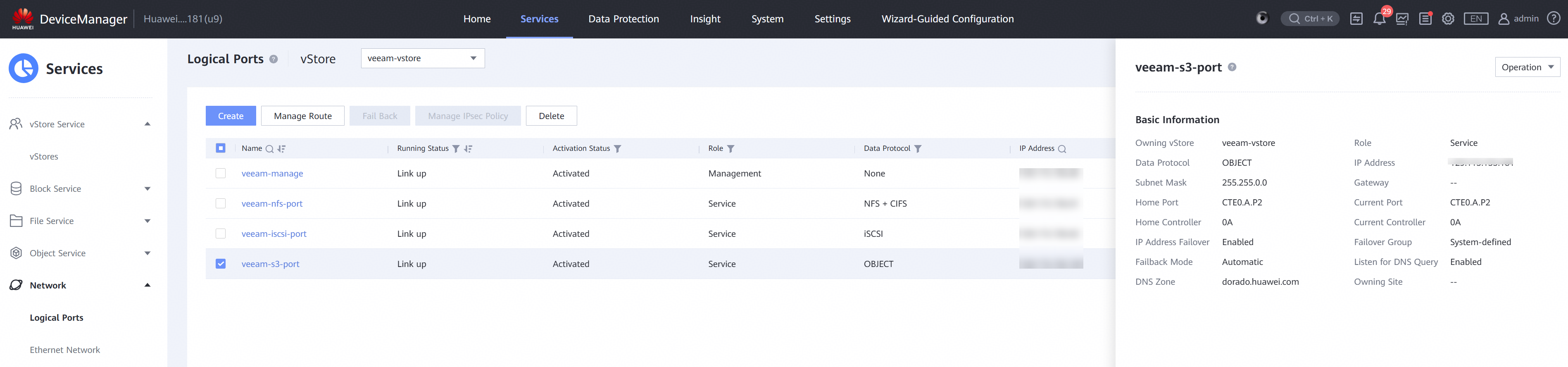Screen dimensions: 1568x367
Task: Sort by Name column sort icon
Action: click(281, 149)
